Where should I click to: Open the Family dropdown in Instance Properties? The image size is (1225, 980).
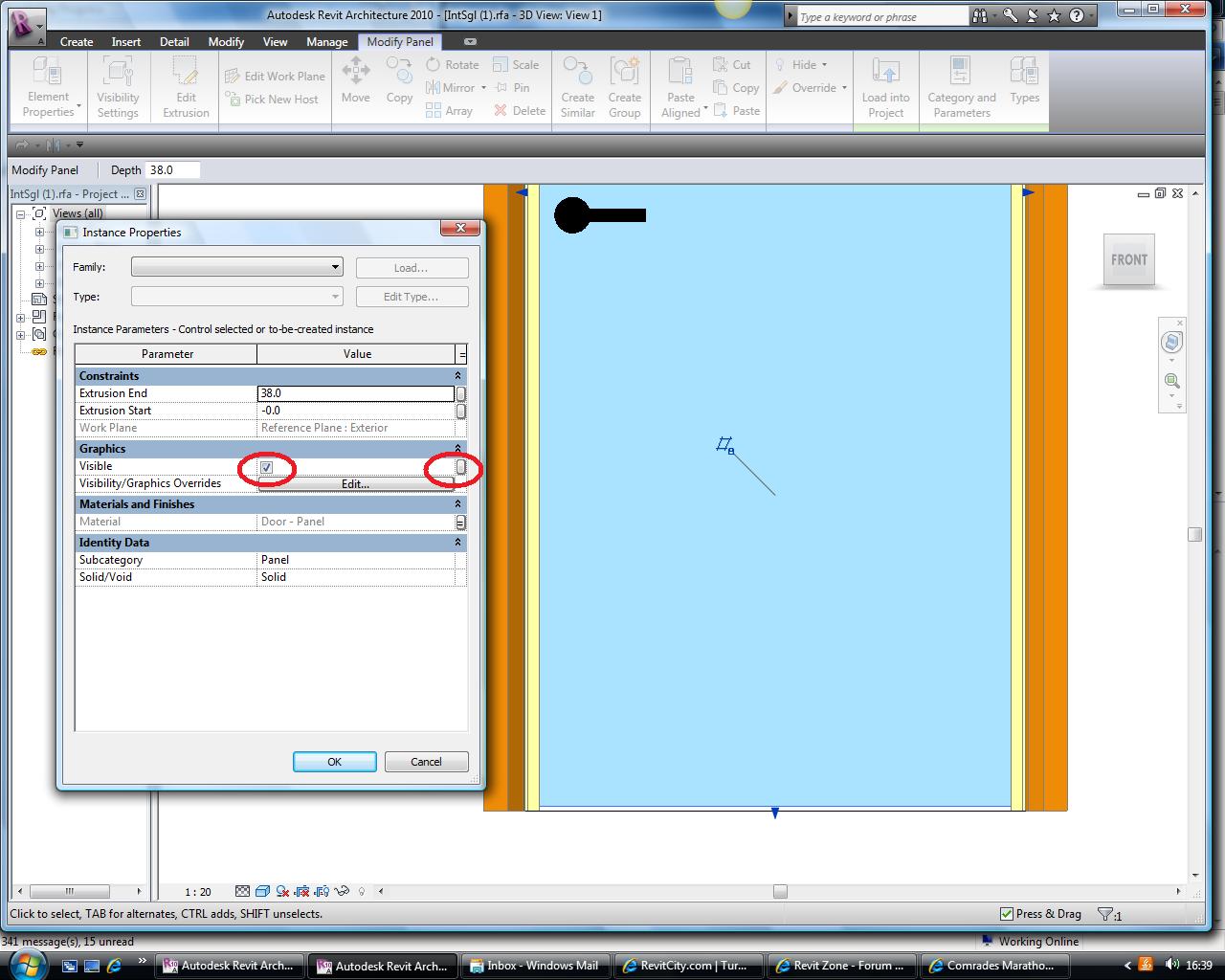click(237, 267)
